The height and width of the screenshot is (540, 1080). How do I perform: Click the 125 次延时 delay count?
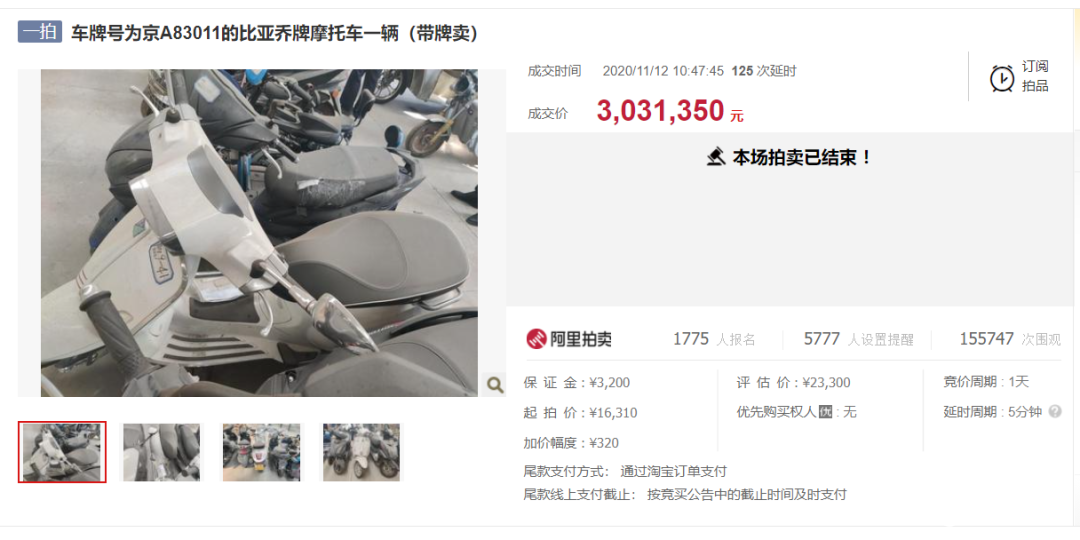click(764, 71)
